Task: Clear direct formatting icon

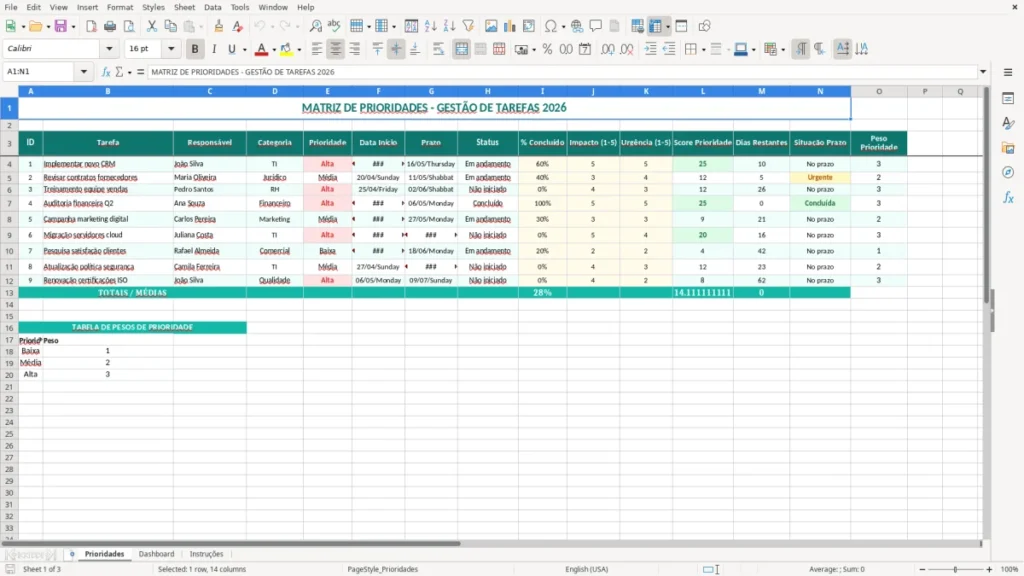Action: coord(238,26)
